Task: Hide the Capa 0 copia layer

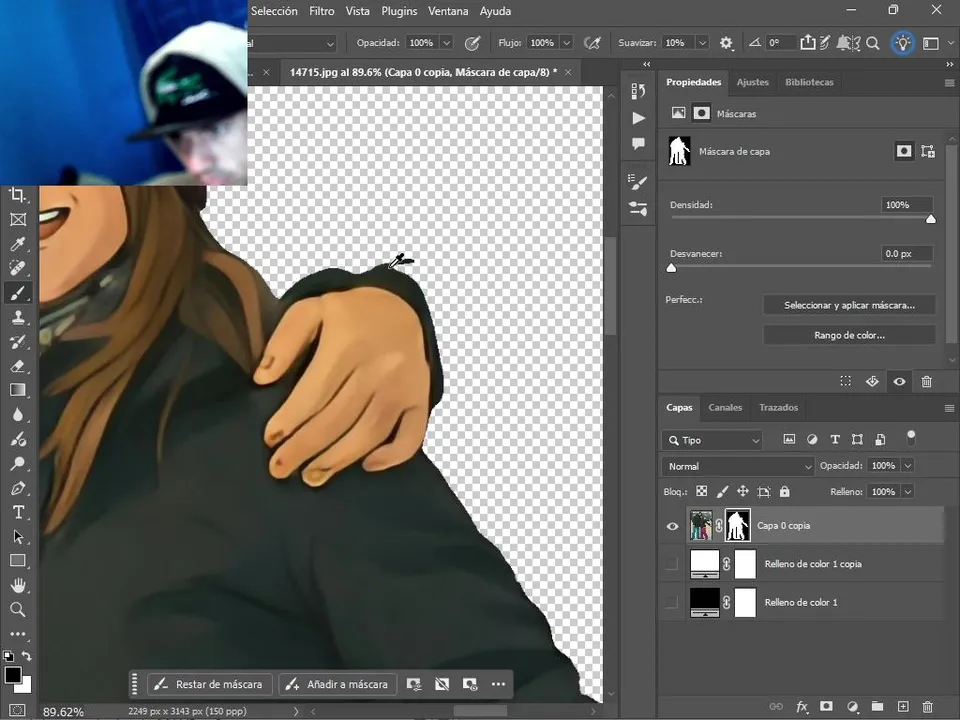Action: [672, 526]
